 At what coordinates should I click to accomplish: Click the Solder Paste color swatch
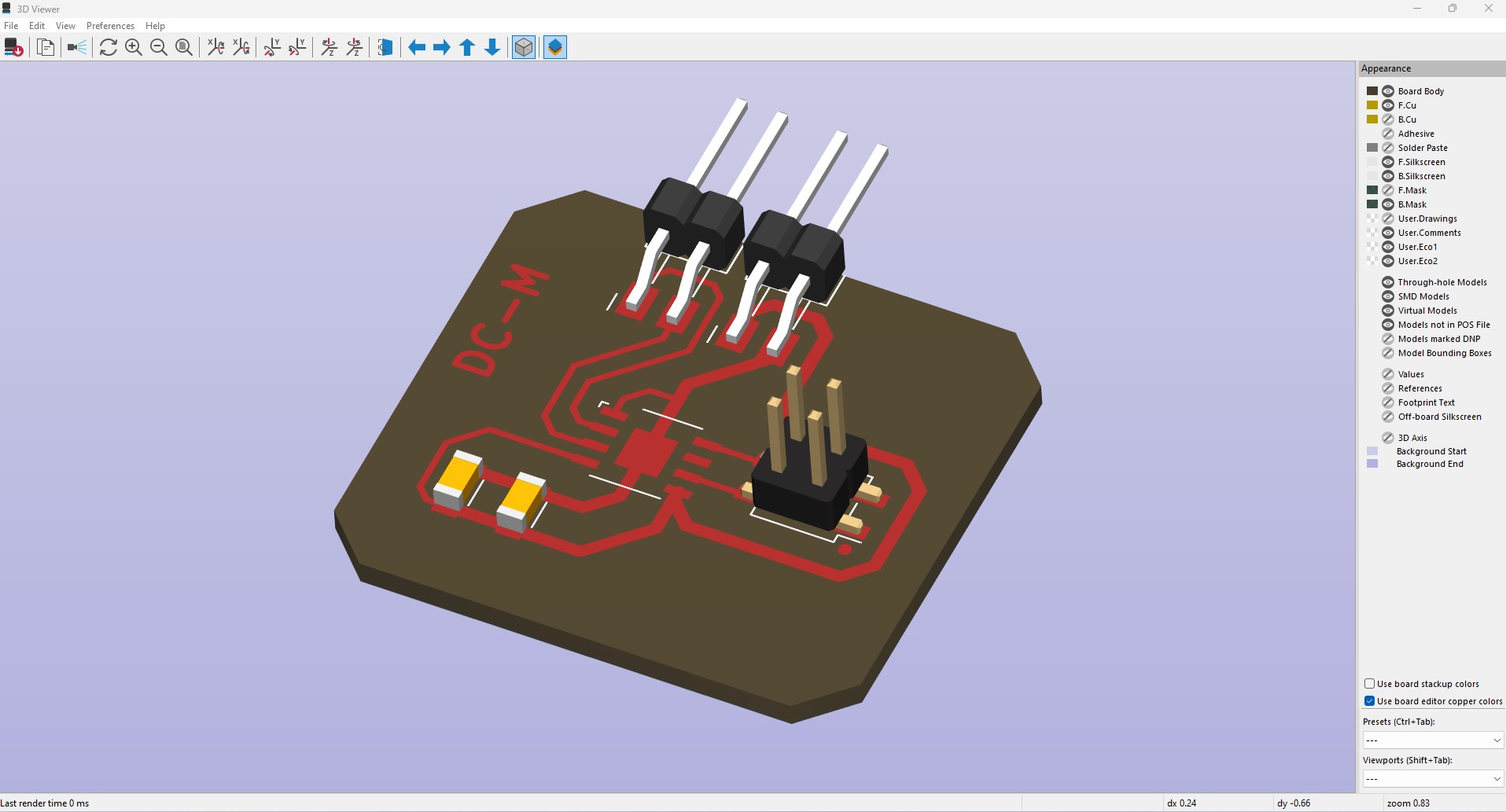(x=1372, y=148)
